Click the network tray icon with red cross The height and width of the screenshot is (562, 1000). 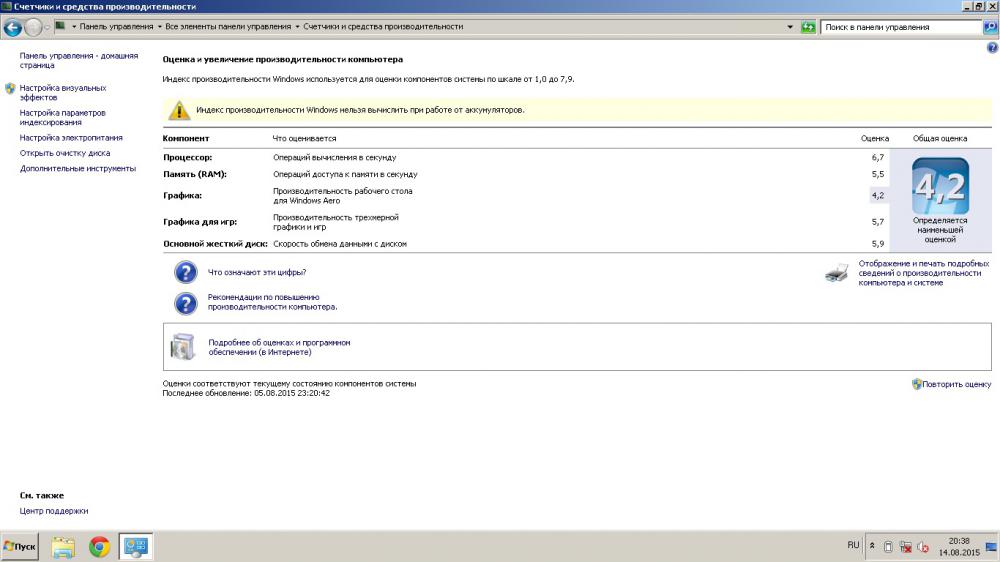pyautogui.click(x=905, y=547)
